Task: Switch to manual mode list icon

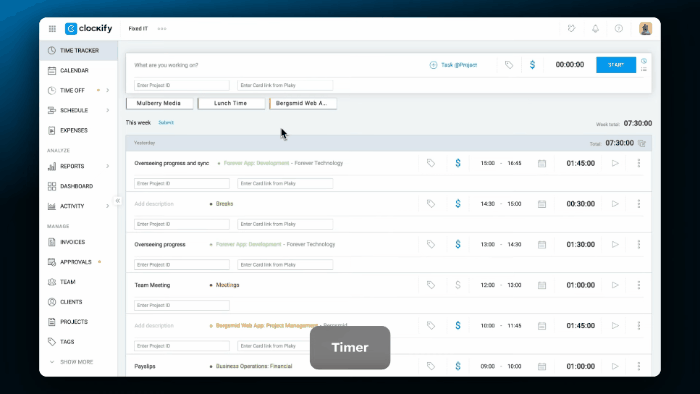Action: click(644, 69)
